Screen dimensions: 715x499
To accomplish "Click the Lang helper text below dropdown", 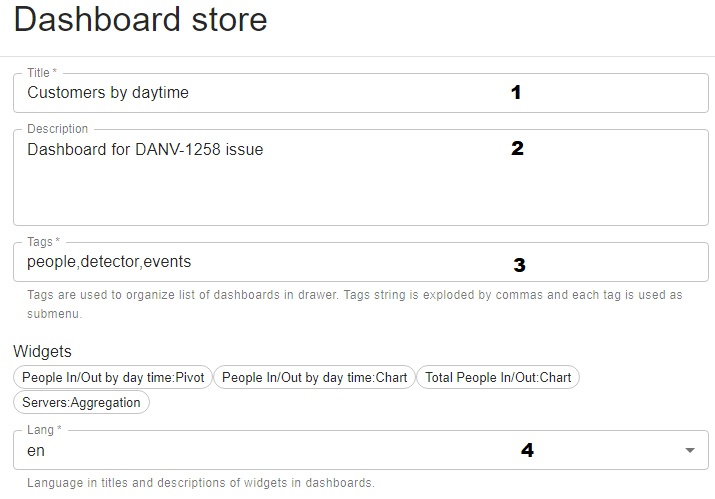I will coord(200,483).
